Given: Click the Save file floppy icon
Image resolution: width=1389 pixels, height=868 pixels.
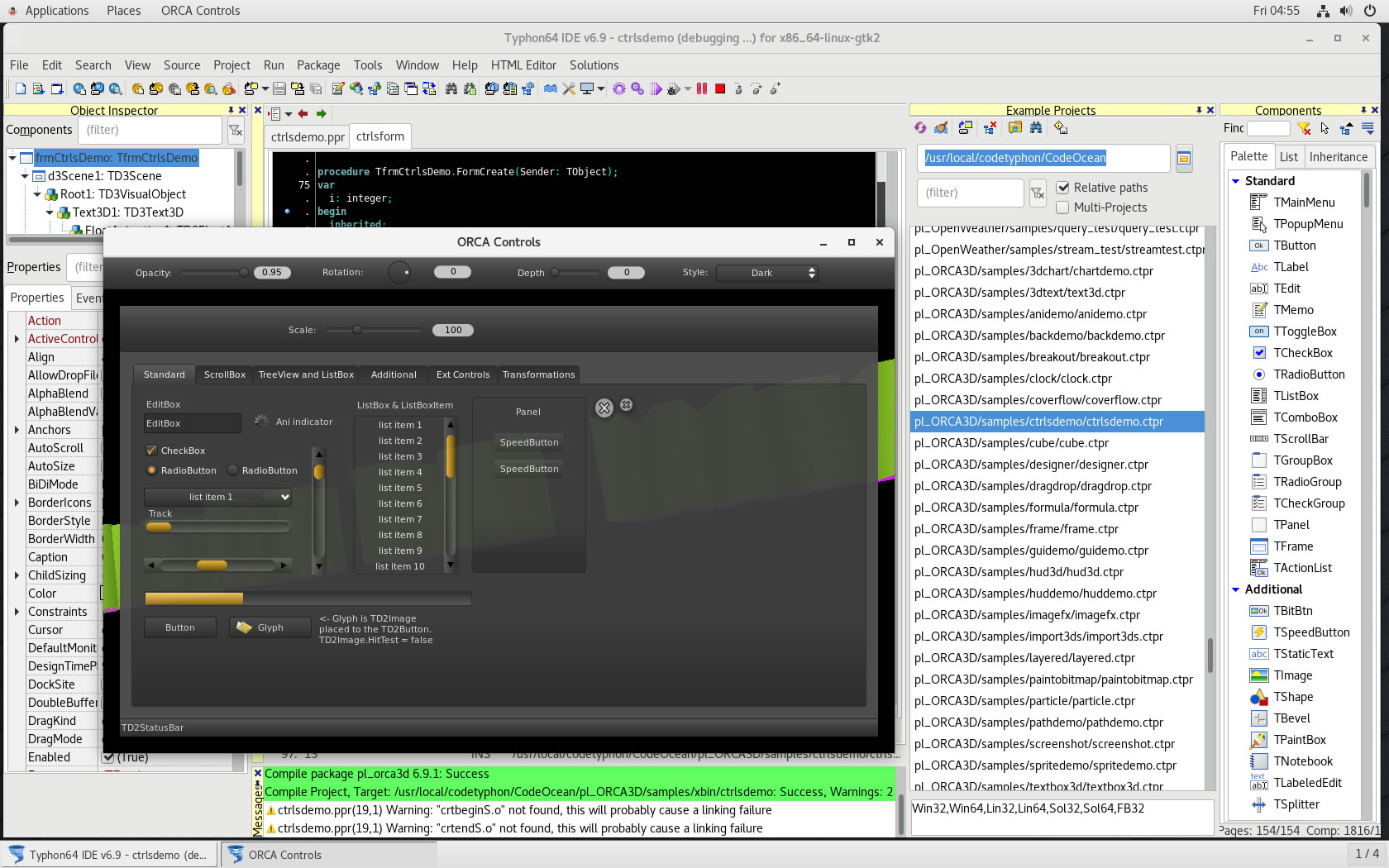Looking at the screenshot, I should pyautogui.click(x=279, y=88).
